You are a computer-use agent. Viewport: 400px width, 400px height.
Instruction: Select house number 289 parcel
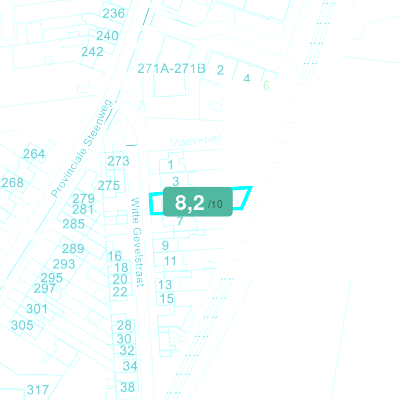click(73, 249)
